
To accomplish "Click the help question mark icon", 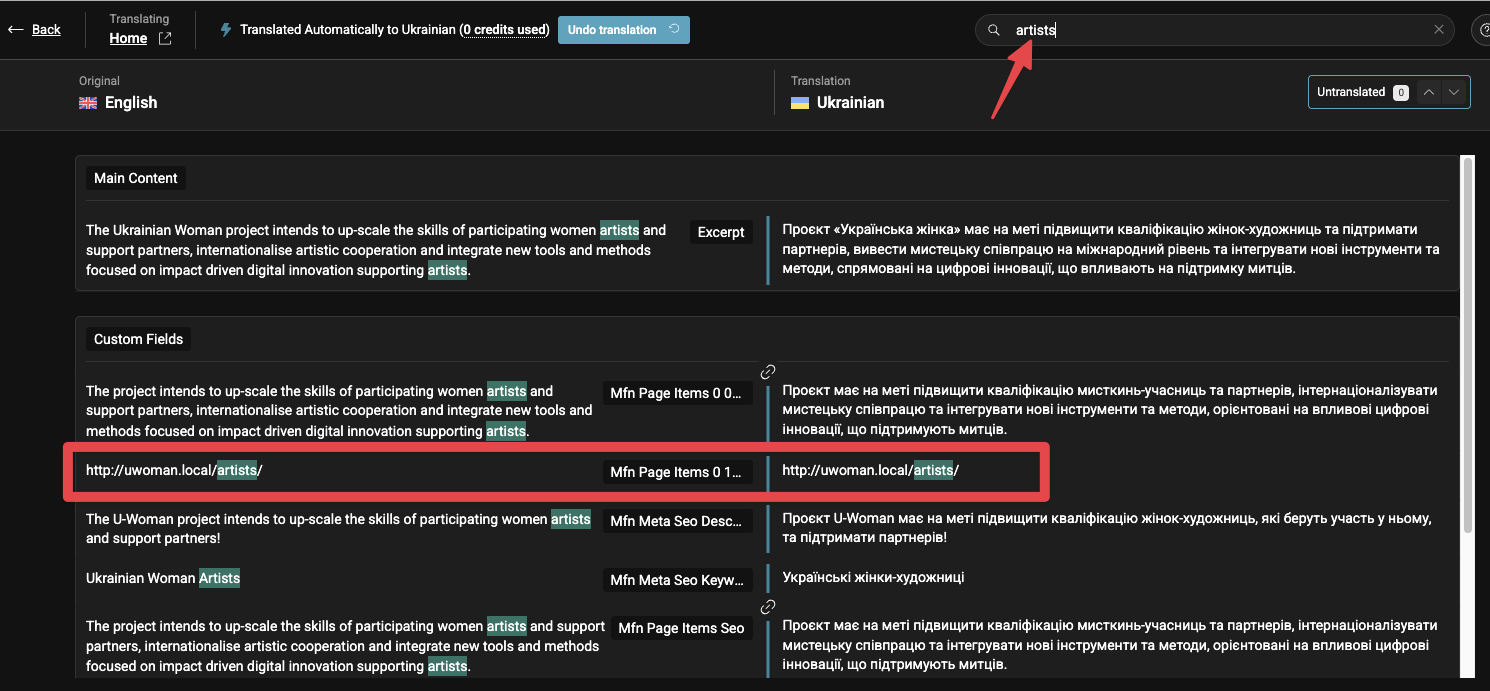I will 1482,30.
